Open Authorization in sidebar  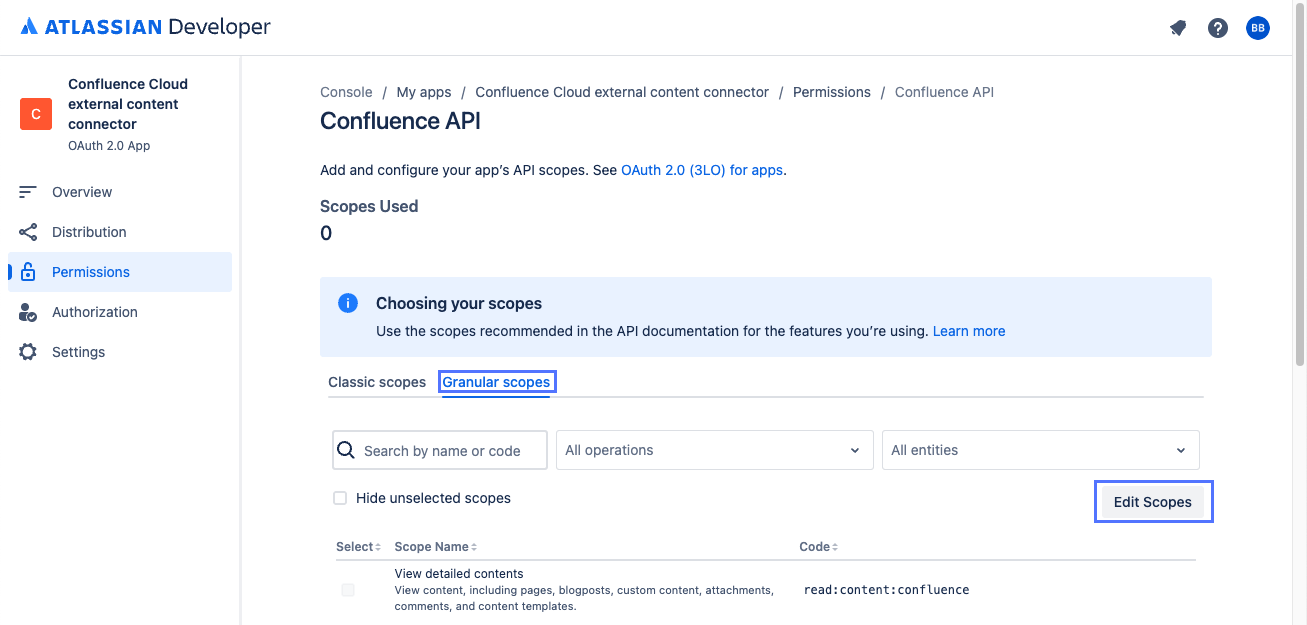(x=120, y=312)
